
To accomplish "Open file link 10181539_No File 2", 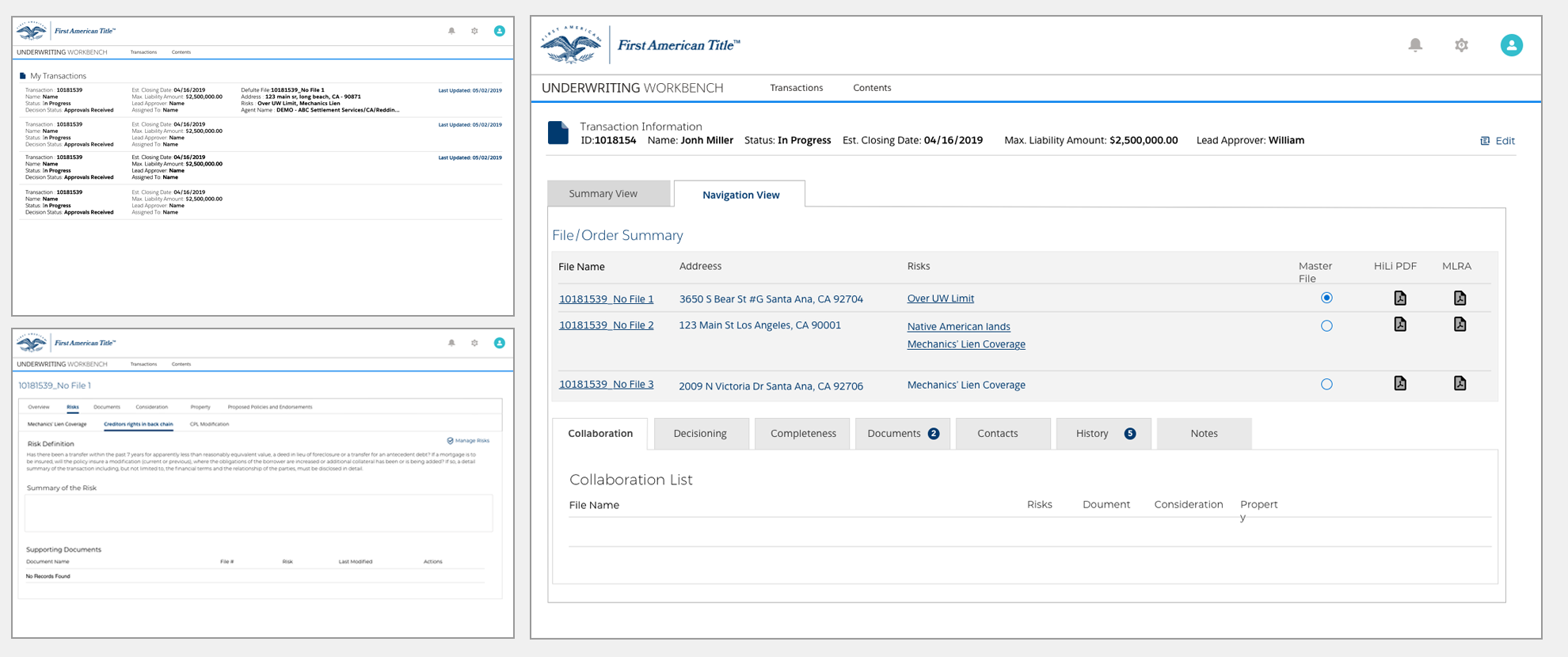I will point(606,325).
